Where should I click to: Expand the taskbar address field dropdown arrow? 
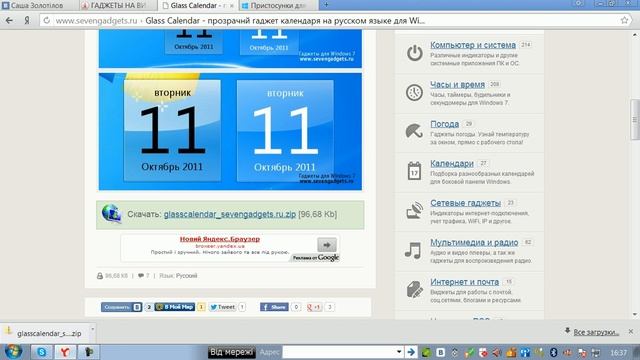tap(399, 351)
